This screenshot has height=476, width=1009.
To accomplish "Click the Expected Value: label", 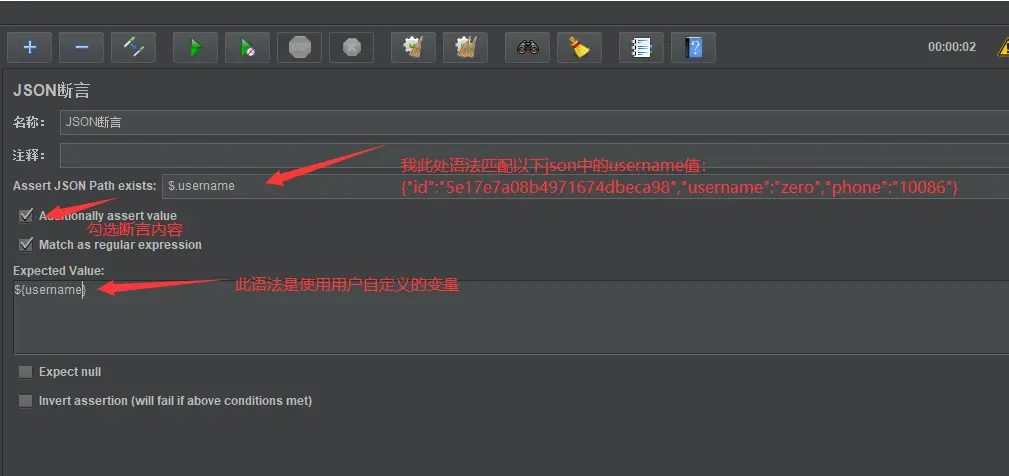I will tap(59, 271).
